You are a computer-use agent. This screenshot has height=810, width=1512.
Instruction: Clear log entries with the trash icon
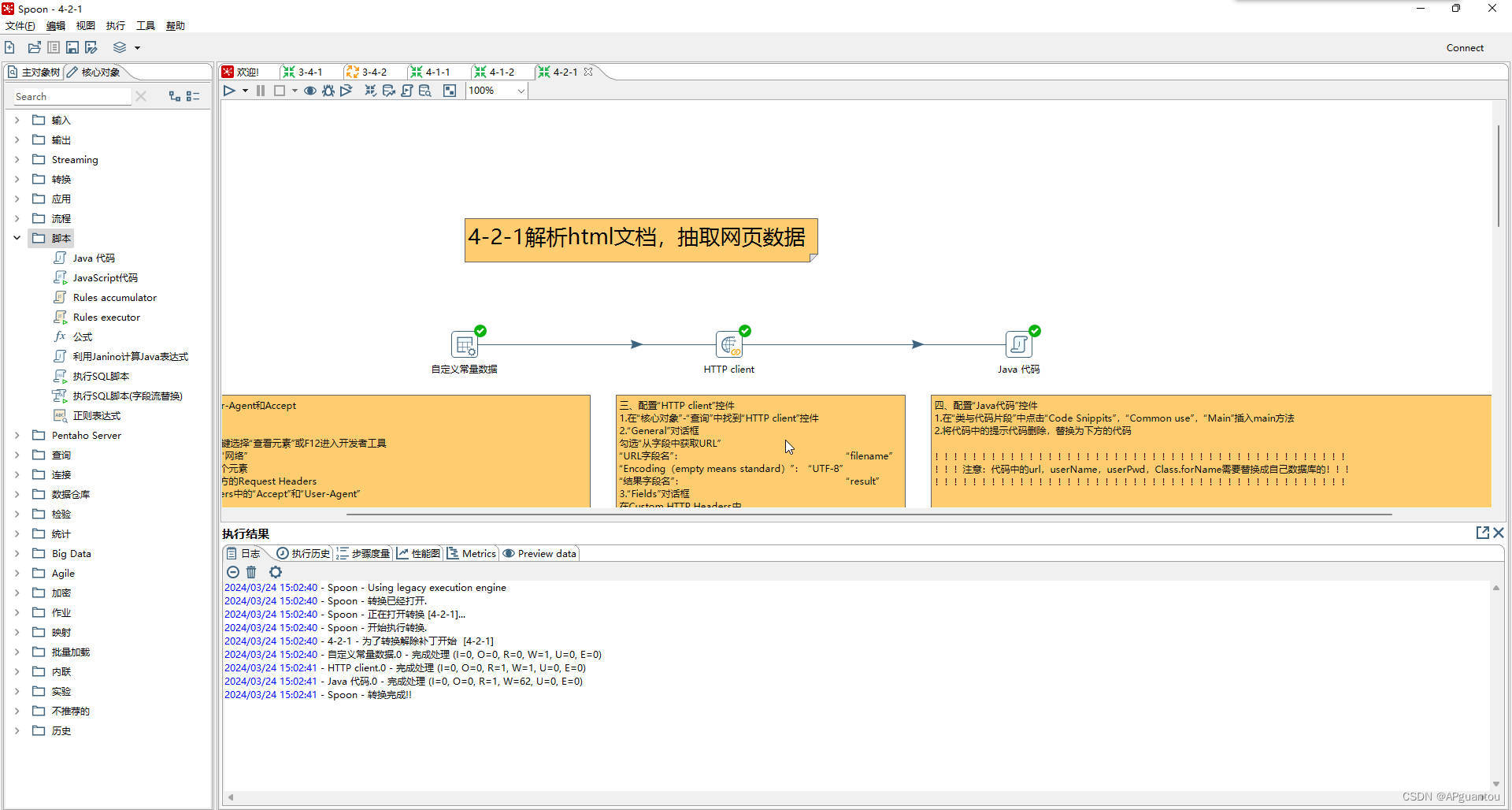pyautogui.click(x=252, y=572)
